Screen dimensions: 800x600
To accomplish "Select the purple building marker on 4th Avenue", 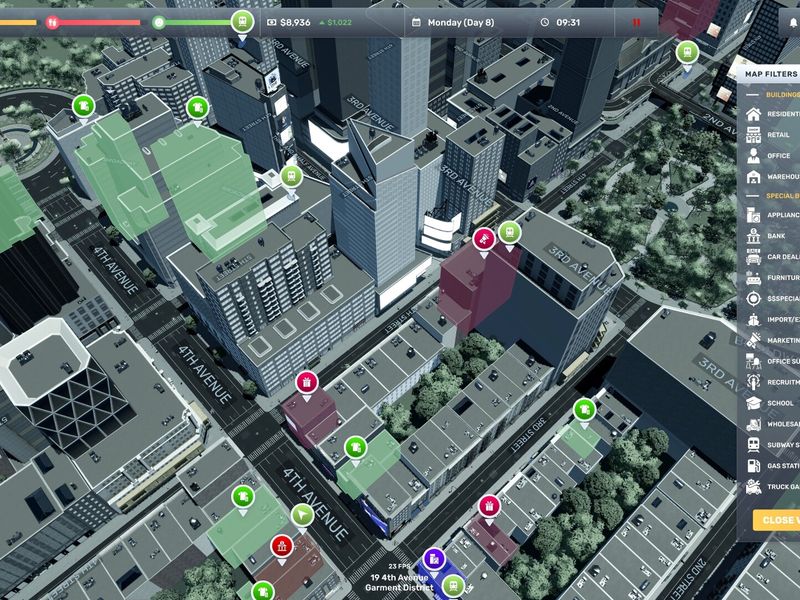I will 434,560.
